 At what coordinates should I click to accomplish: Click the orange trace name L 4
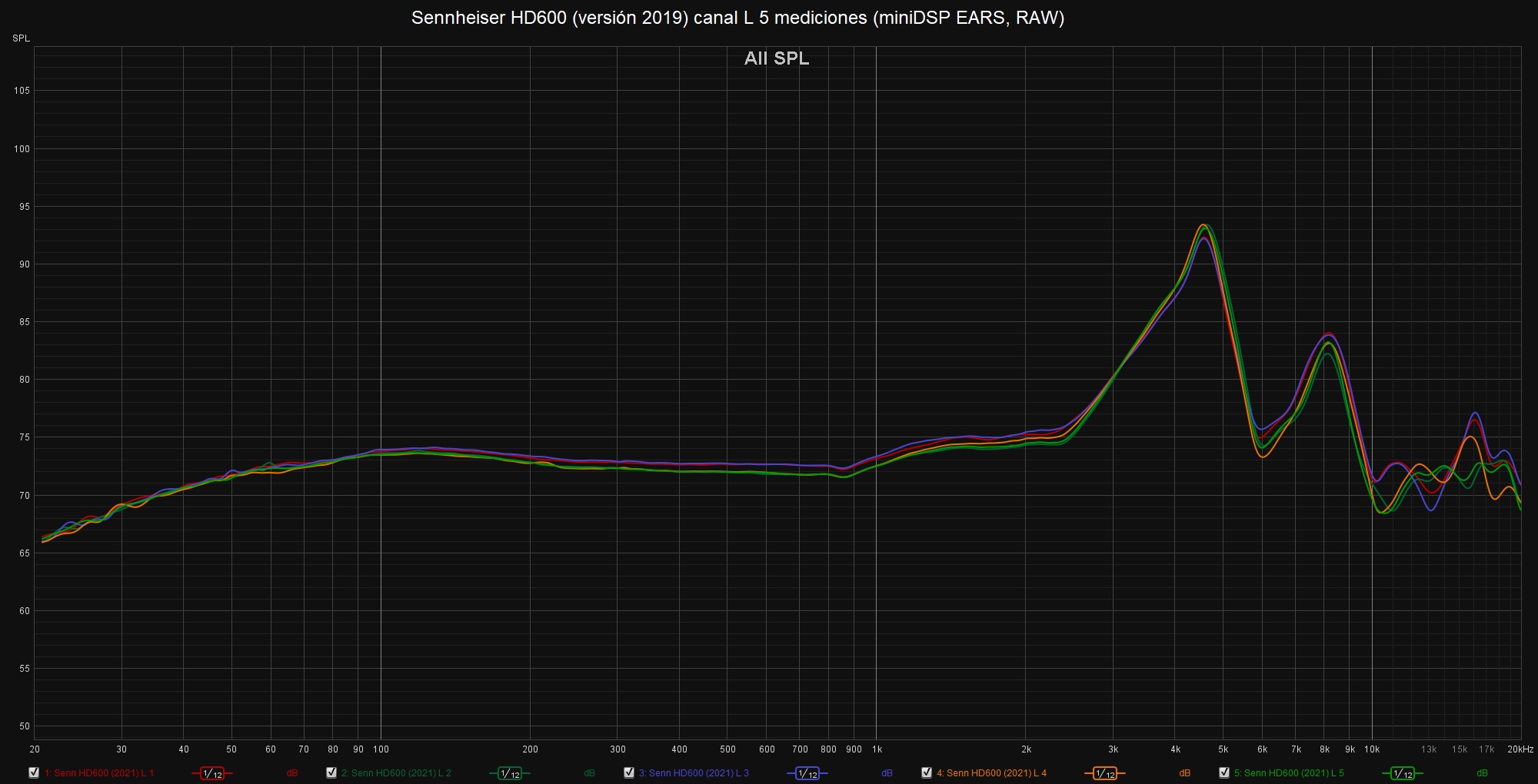991,773
